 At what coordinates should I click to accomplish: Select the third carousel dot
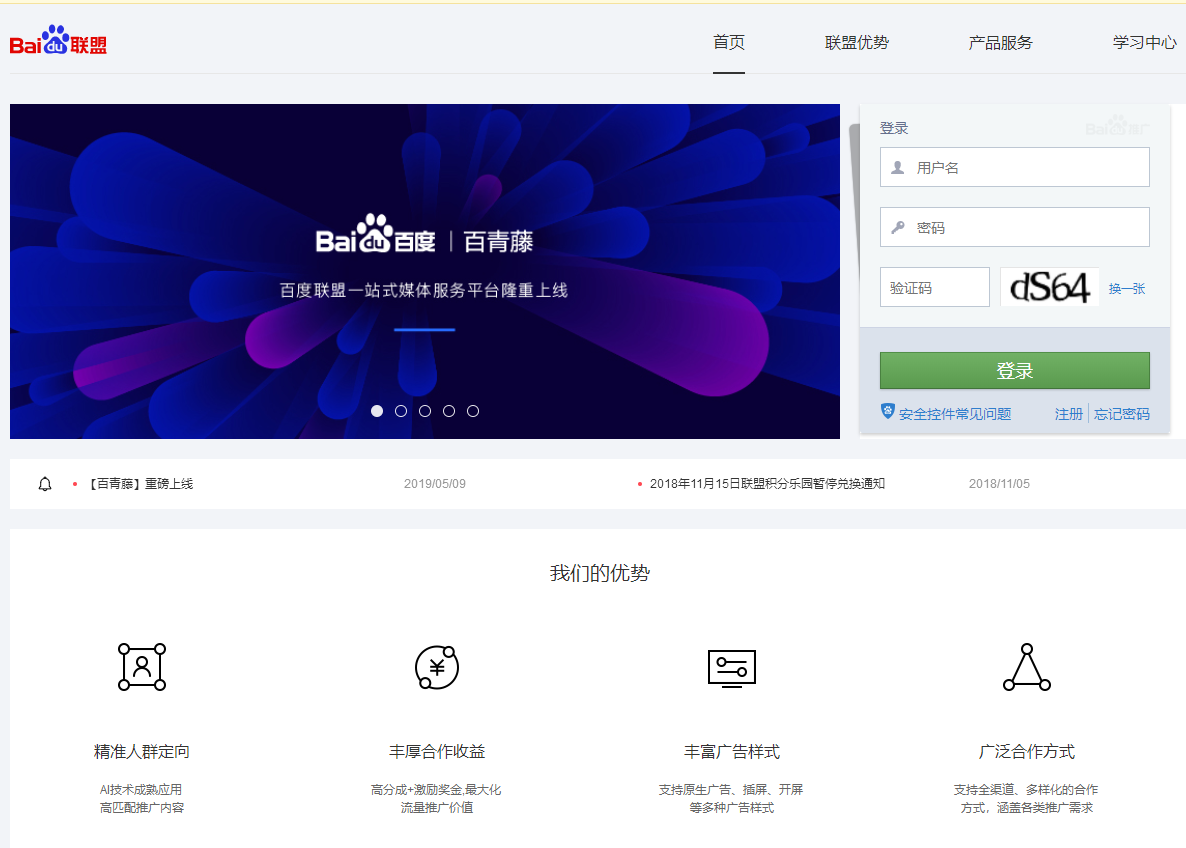(425, 411)
